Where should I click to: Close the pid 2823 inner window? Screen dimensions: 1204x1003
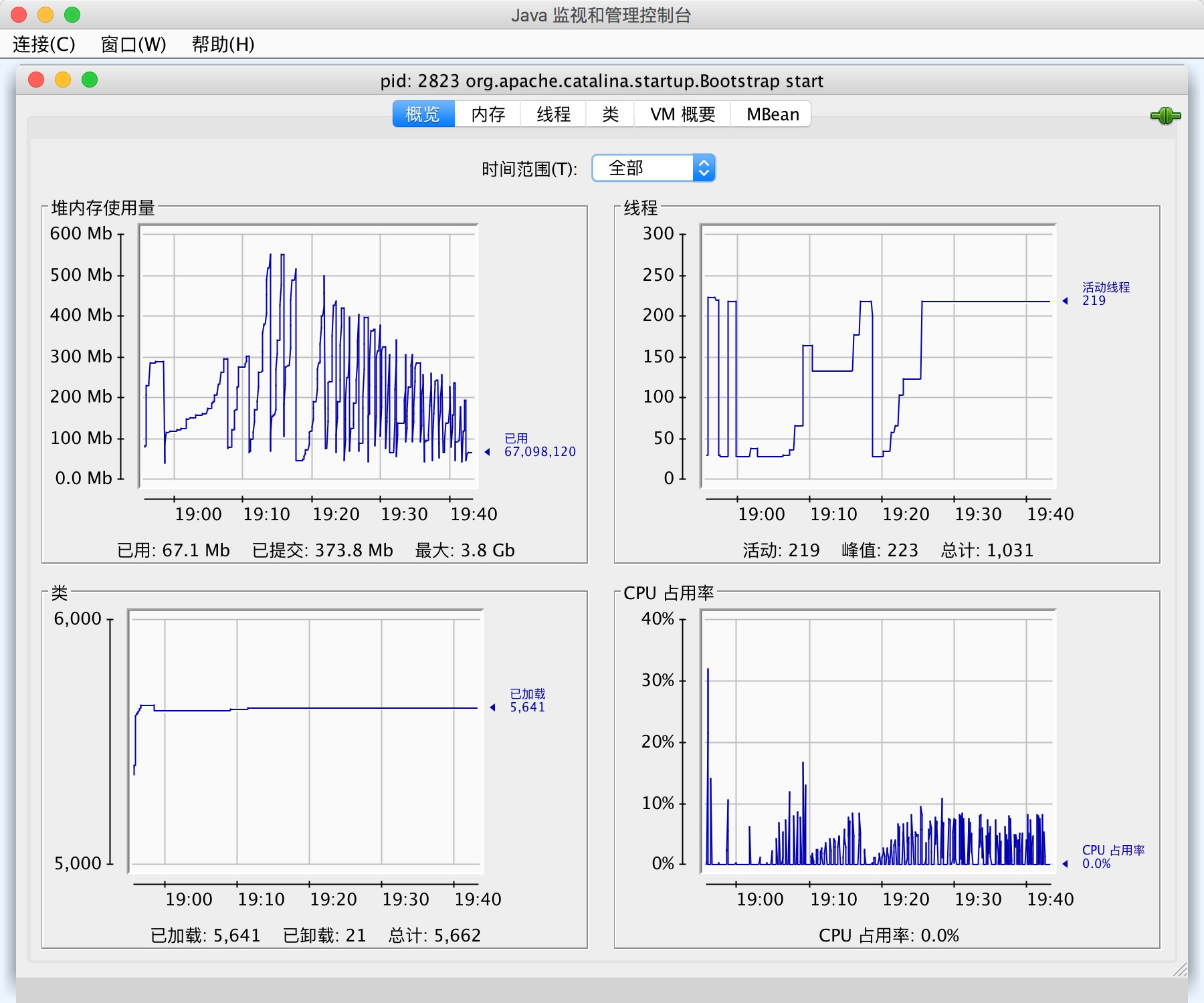(36, 80)
